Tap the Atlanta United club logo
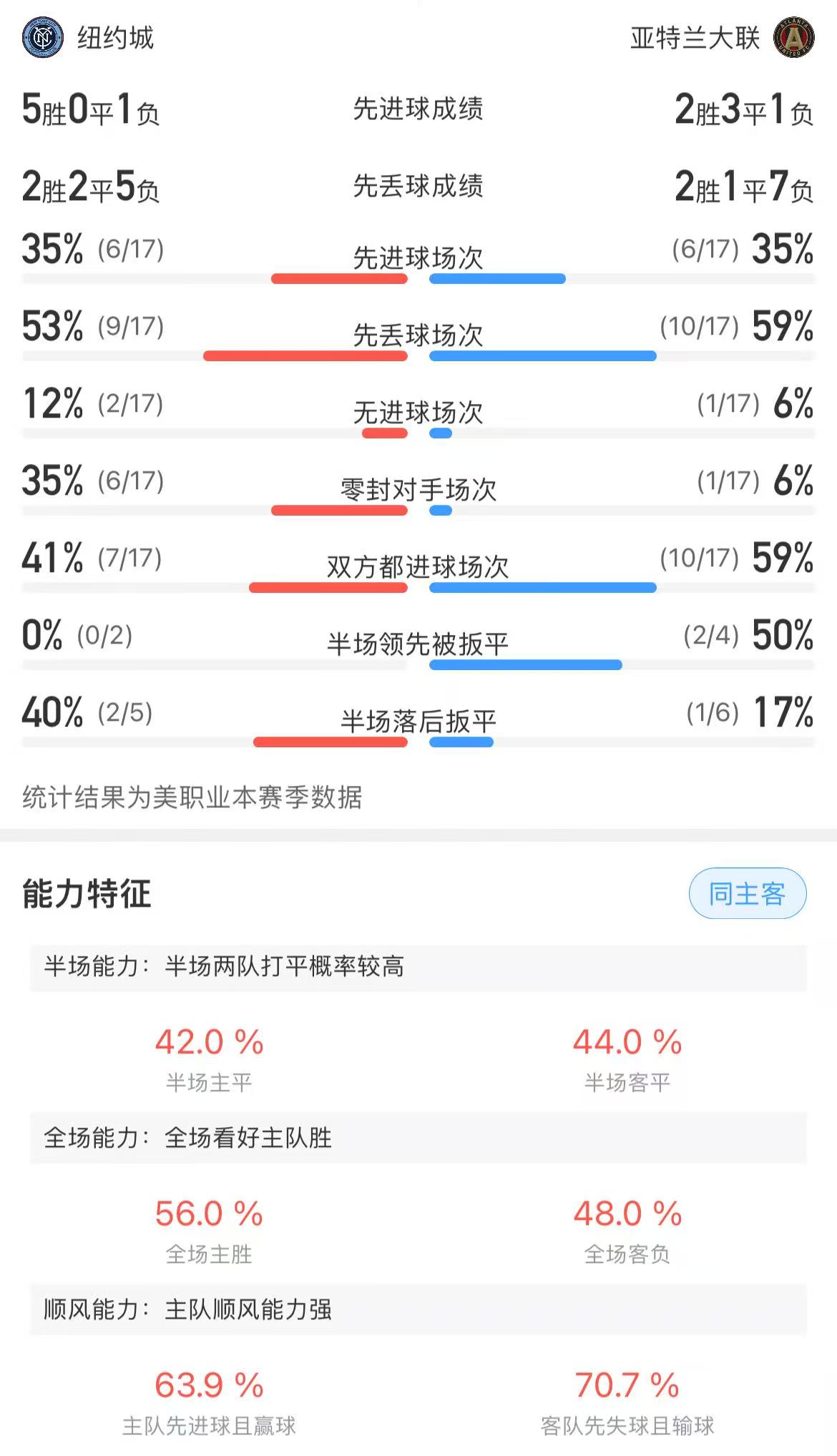This screenshot has height=1456, width=837. point(793,38)
